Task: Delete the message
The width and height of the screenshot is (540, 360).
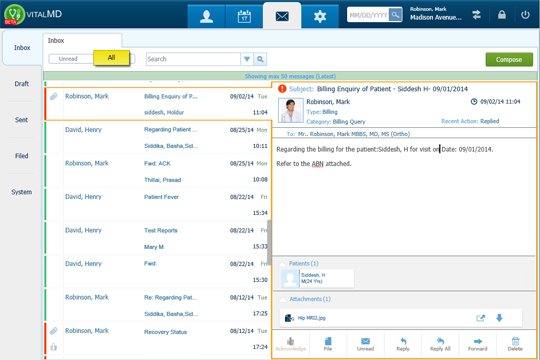Action: 515,344
